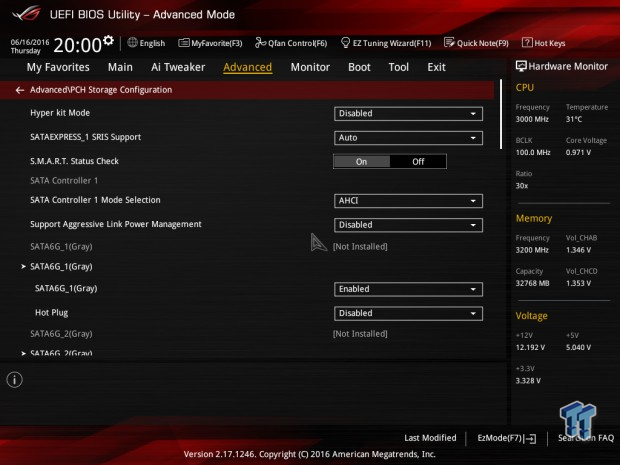620x465 pixels.
Task: Click SATA6G_2(Gray) [Not Installed] status
Action: (x=360, y=334)
